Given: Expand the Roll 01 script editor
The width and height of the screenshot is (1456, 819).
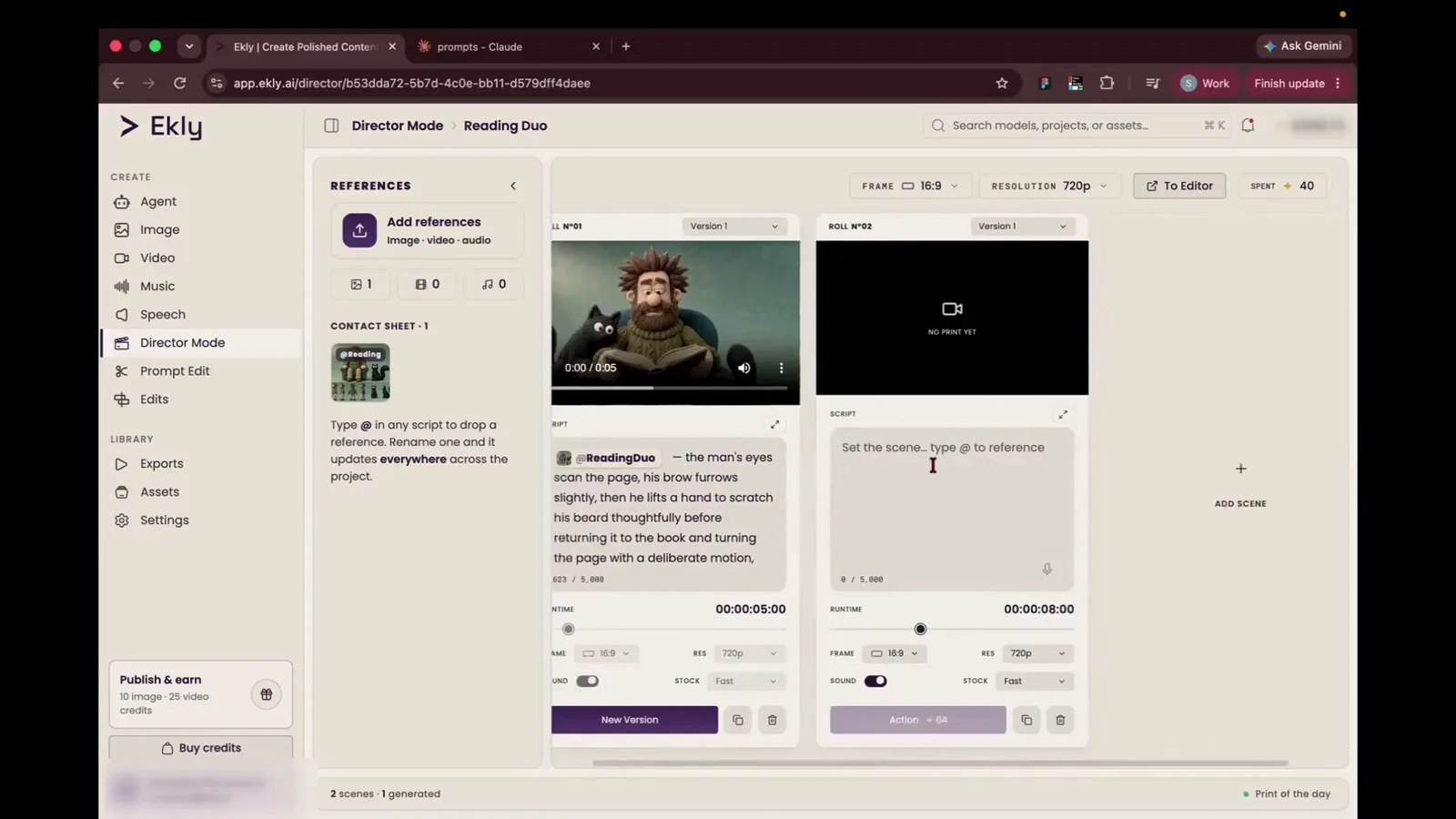Looking at the screenshot, I should [775, 424].
